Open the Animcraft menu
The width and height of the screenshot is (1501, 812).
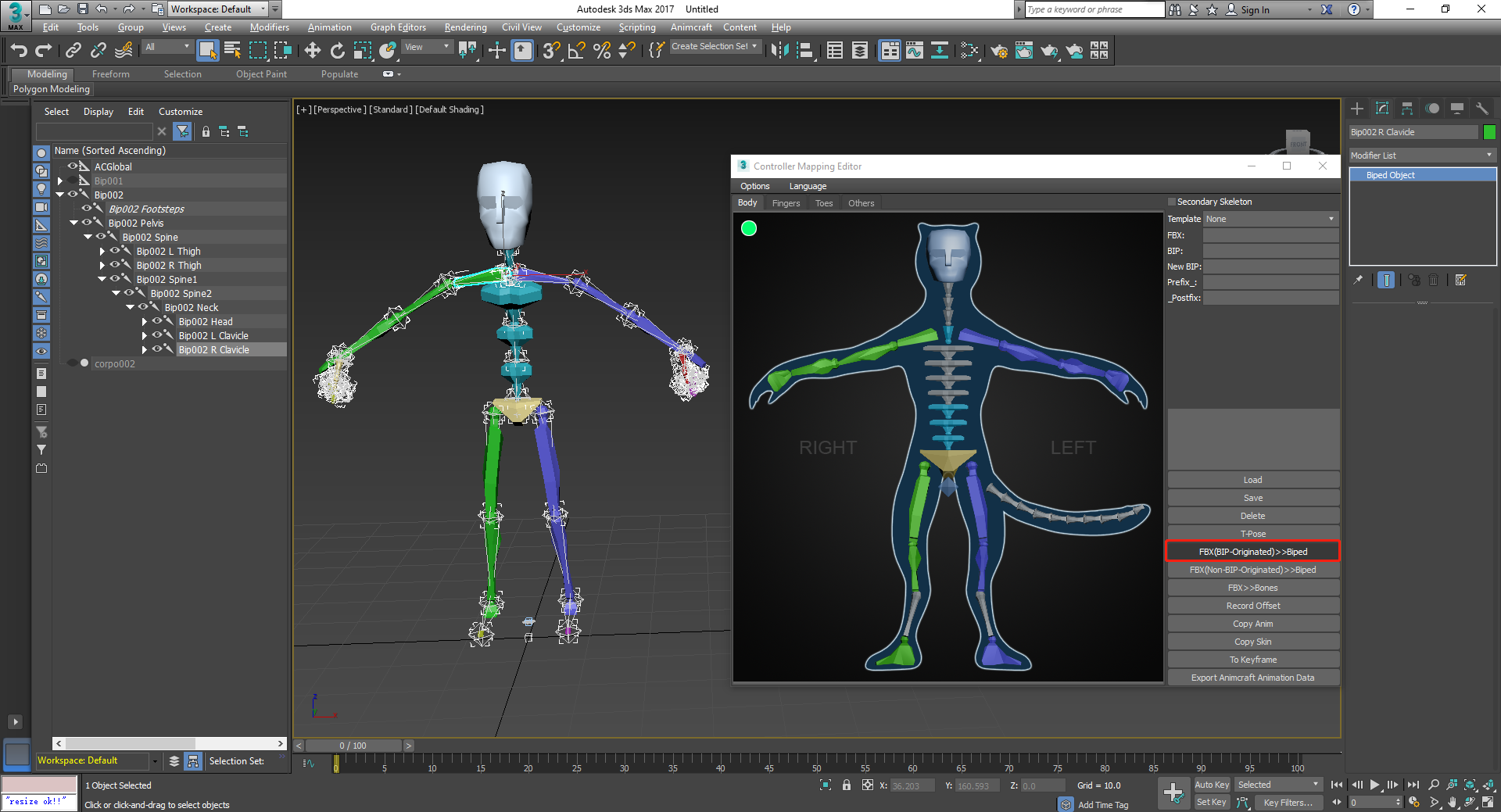(x=691, y=27)
